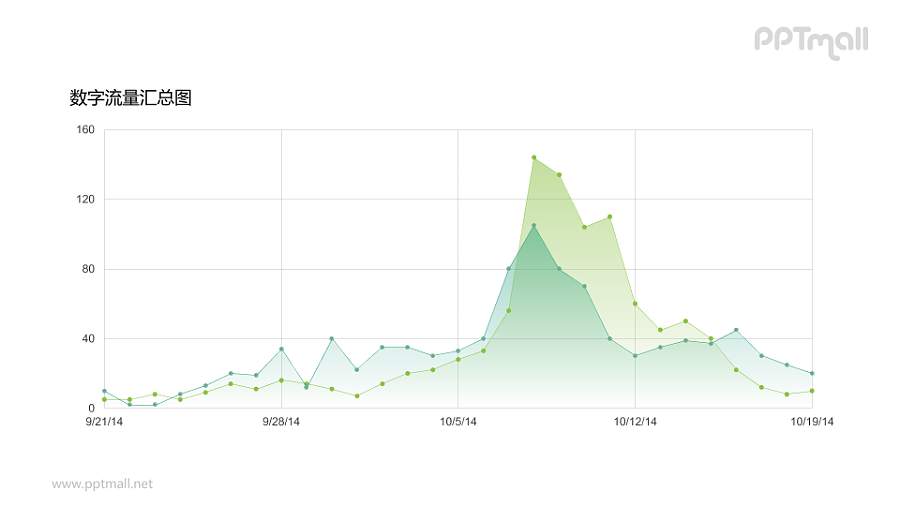Click the 160 label on the y-axis
The height and width of the screenshot is (506, 900).
[85, 130]
